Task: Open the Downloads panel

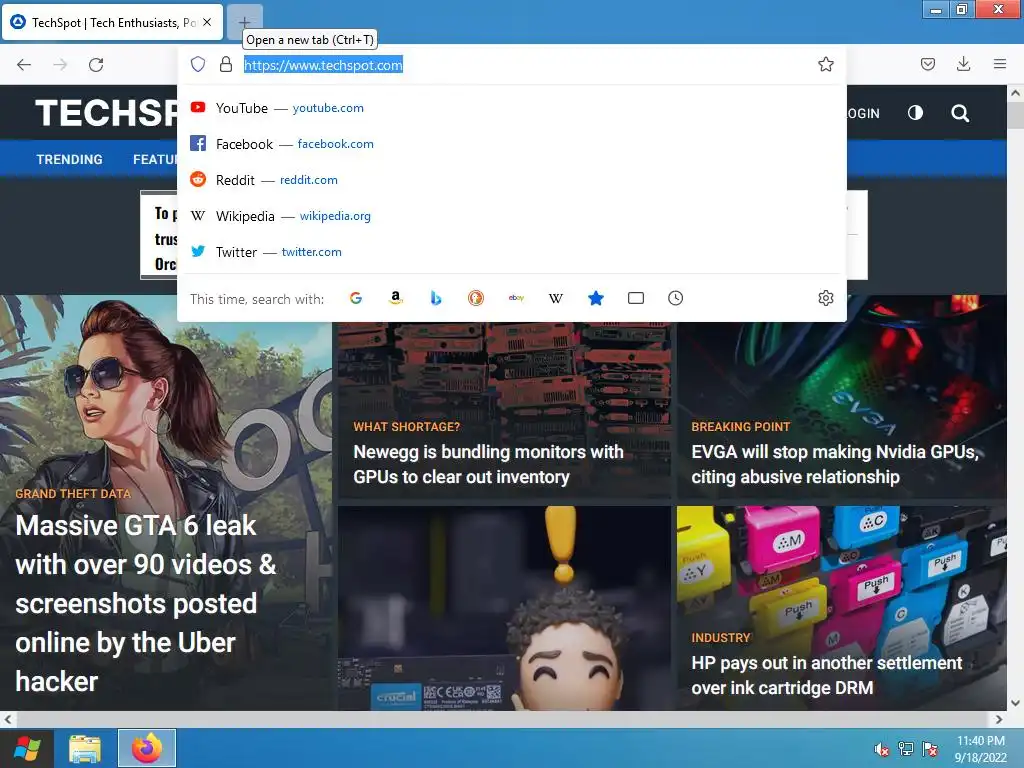Action: [x=963, y=64]
